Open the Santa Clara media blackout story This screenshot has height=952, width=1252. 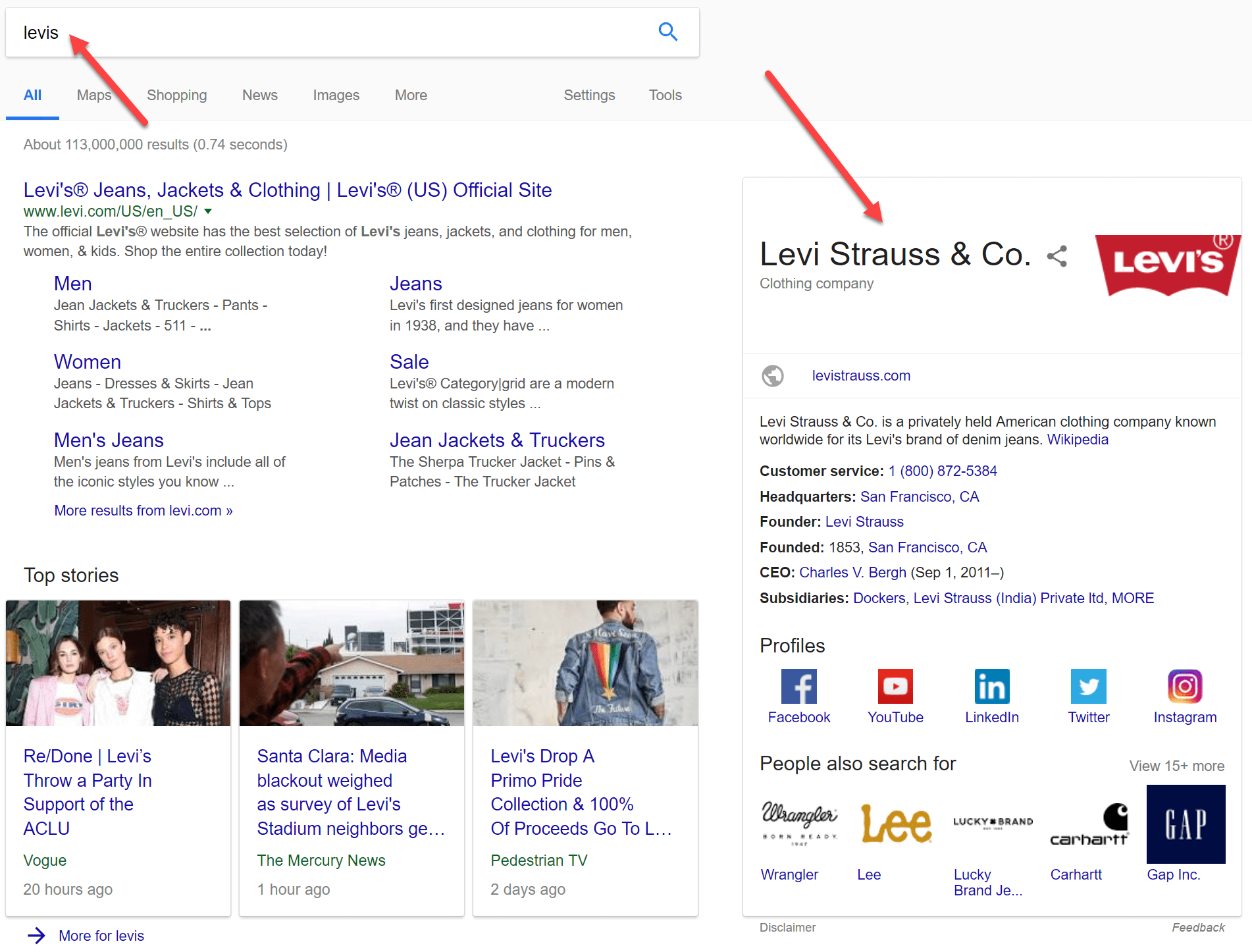tap(351, 792)
